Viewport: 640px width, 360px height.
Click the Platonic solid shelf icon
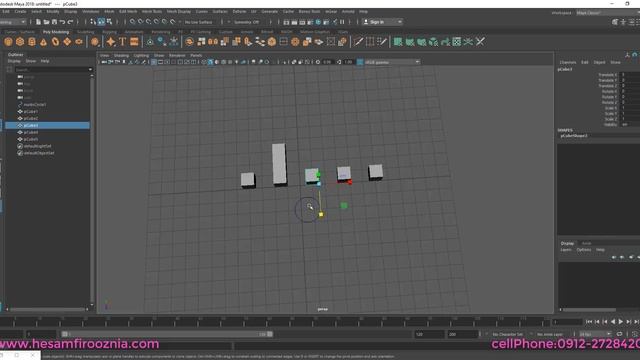pos(95,42)
